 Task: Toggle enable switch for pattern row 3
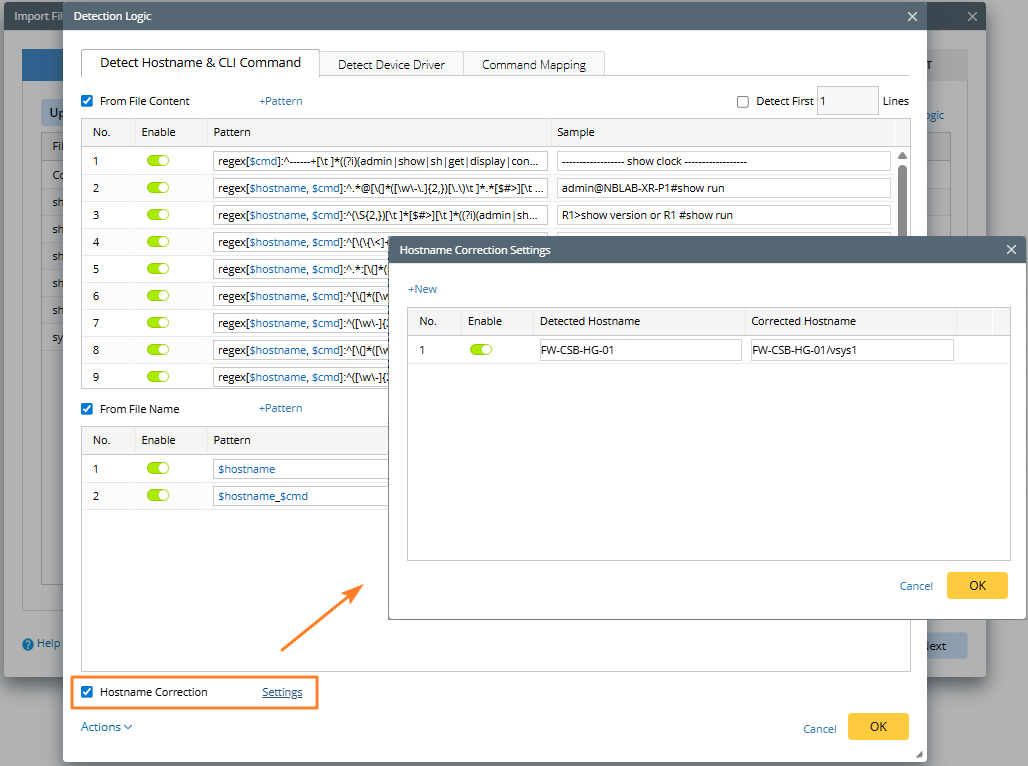tap(158, 215)
